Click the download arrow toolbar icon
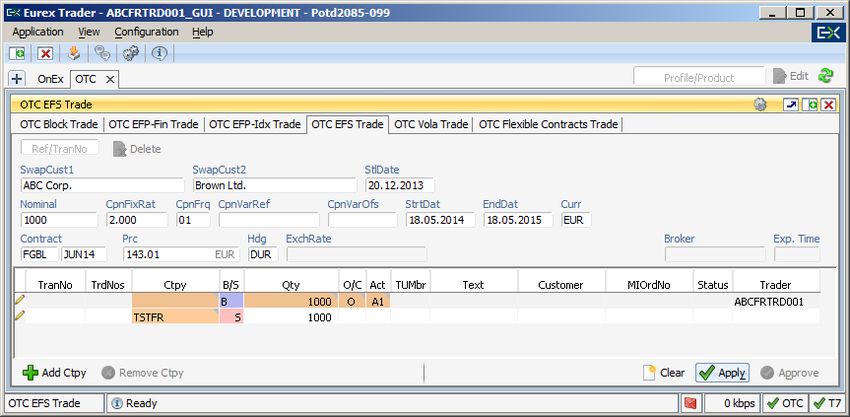The image size is (850, 417). click(74, 53)
